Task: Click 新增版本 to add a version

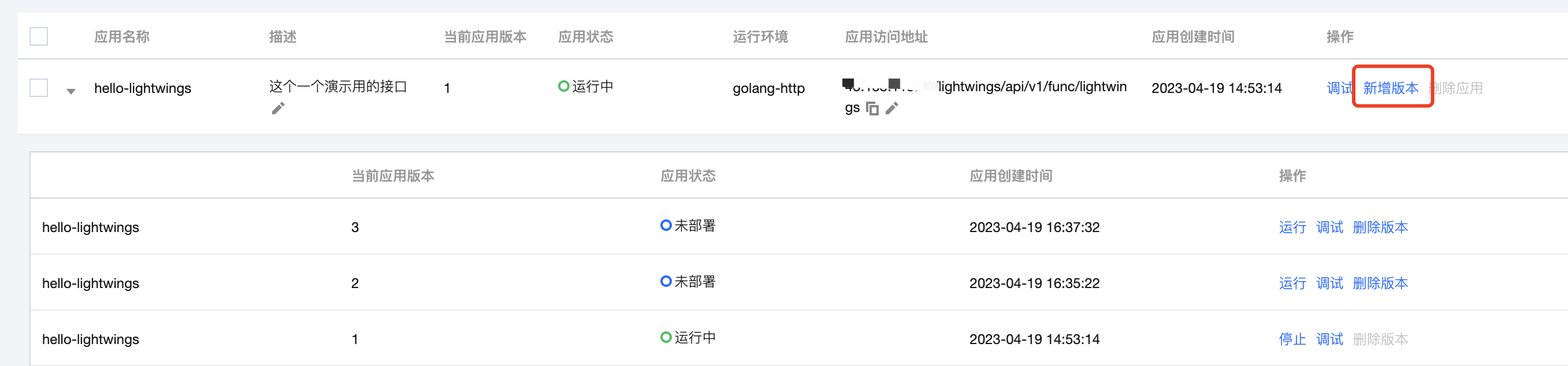Action: [x=1391, y=88]
